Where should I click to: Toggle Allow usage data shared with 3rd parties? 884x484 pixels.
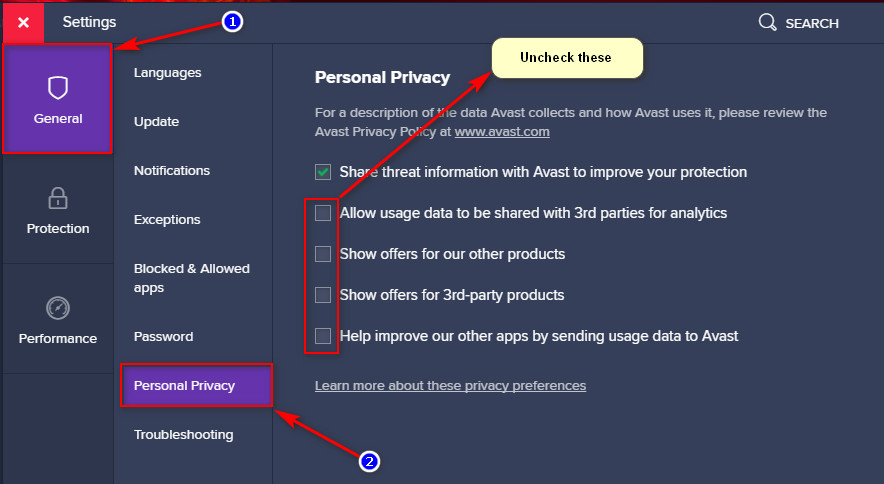pyautogui.click(x=323, y=213)
